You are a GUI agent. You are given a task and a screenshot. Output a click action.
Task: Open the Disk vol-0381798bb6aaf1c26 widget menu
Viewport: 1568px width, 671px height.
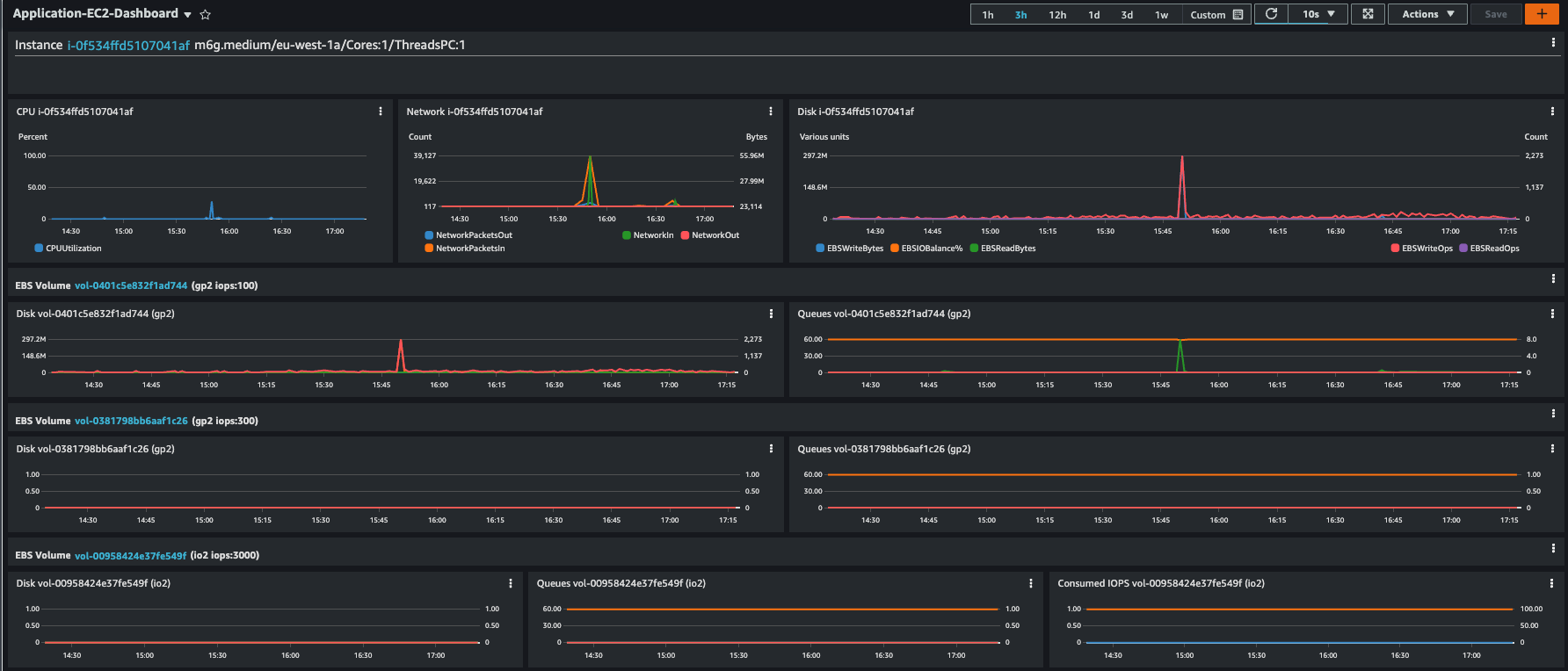(x=772, y=449)
